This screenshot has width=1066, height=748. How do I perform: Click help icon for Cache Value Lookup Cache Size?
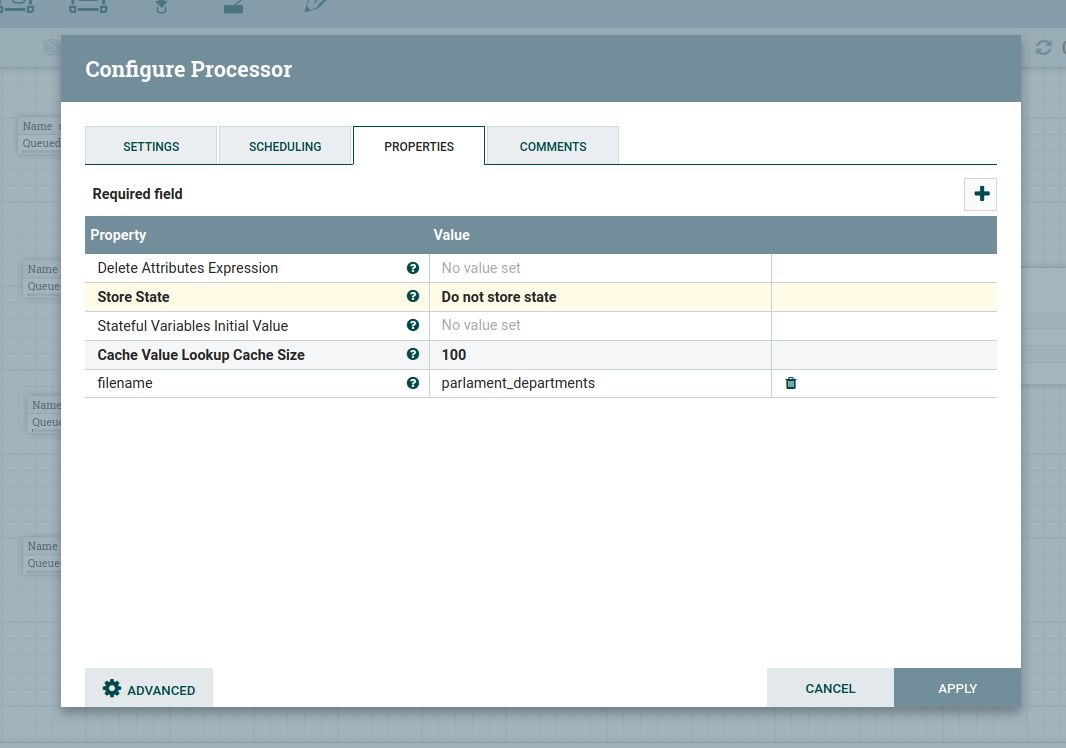tap(412, 355)
